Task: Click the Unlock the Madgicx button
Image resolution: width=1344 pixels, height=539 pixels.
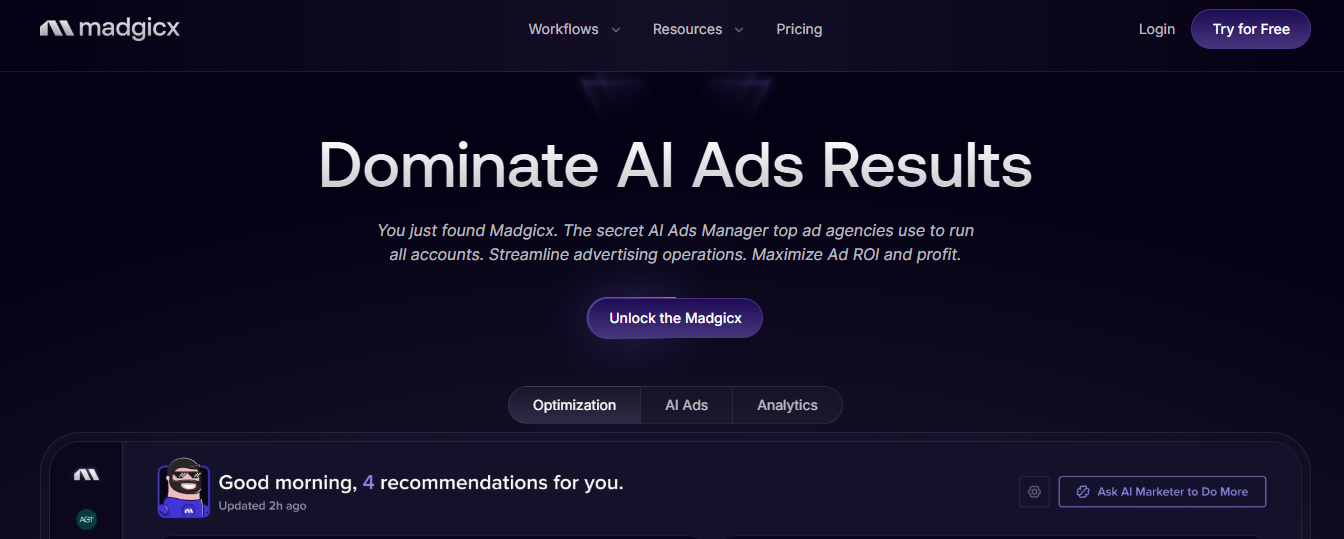Action: tap(675, 318)
